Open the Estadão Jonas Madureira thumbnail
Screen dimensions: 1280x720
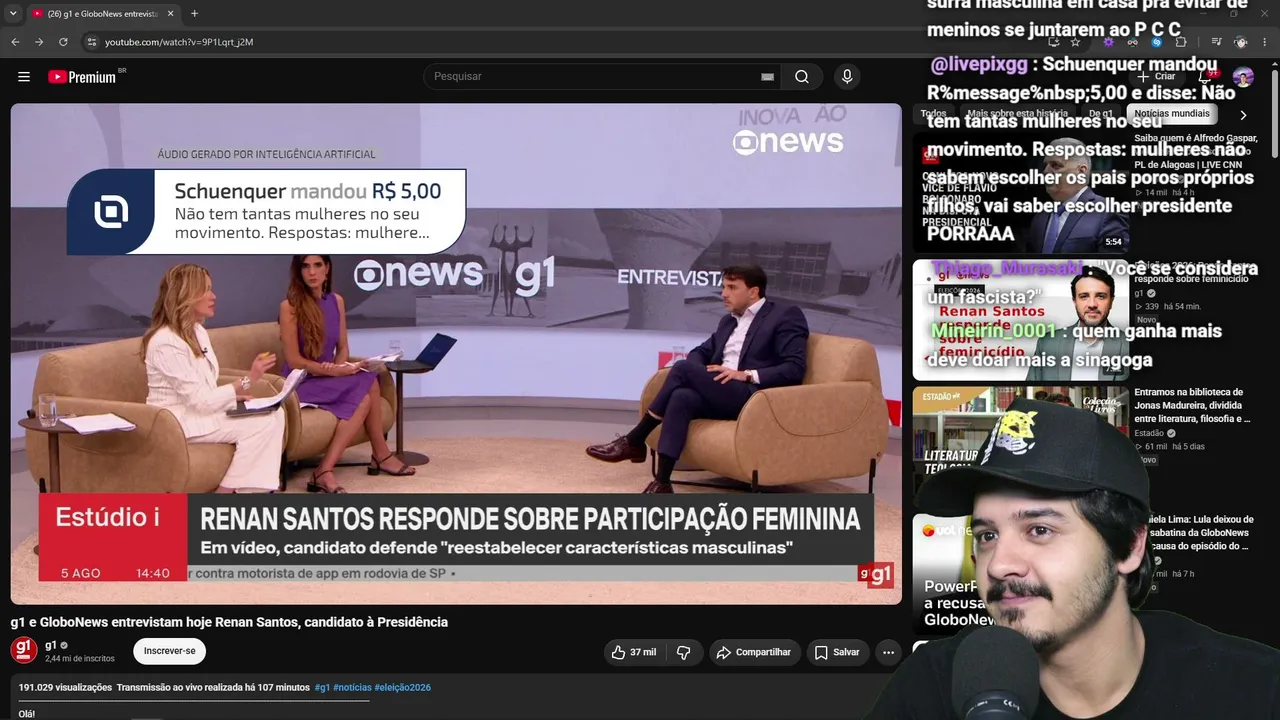(x=1020, y=448)
